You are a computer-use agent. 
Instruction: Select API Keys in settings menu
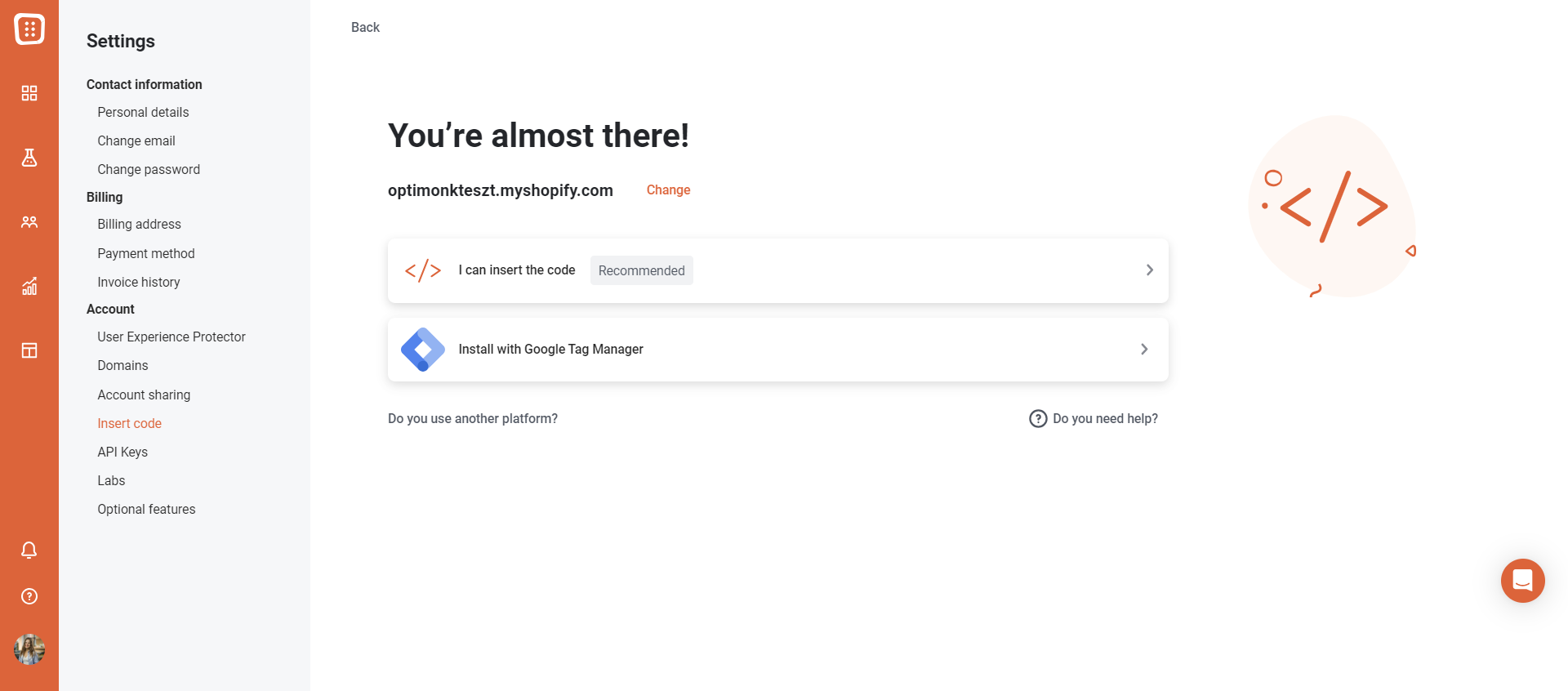[x=122, y=452]
